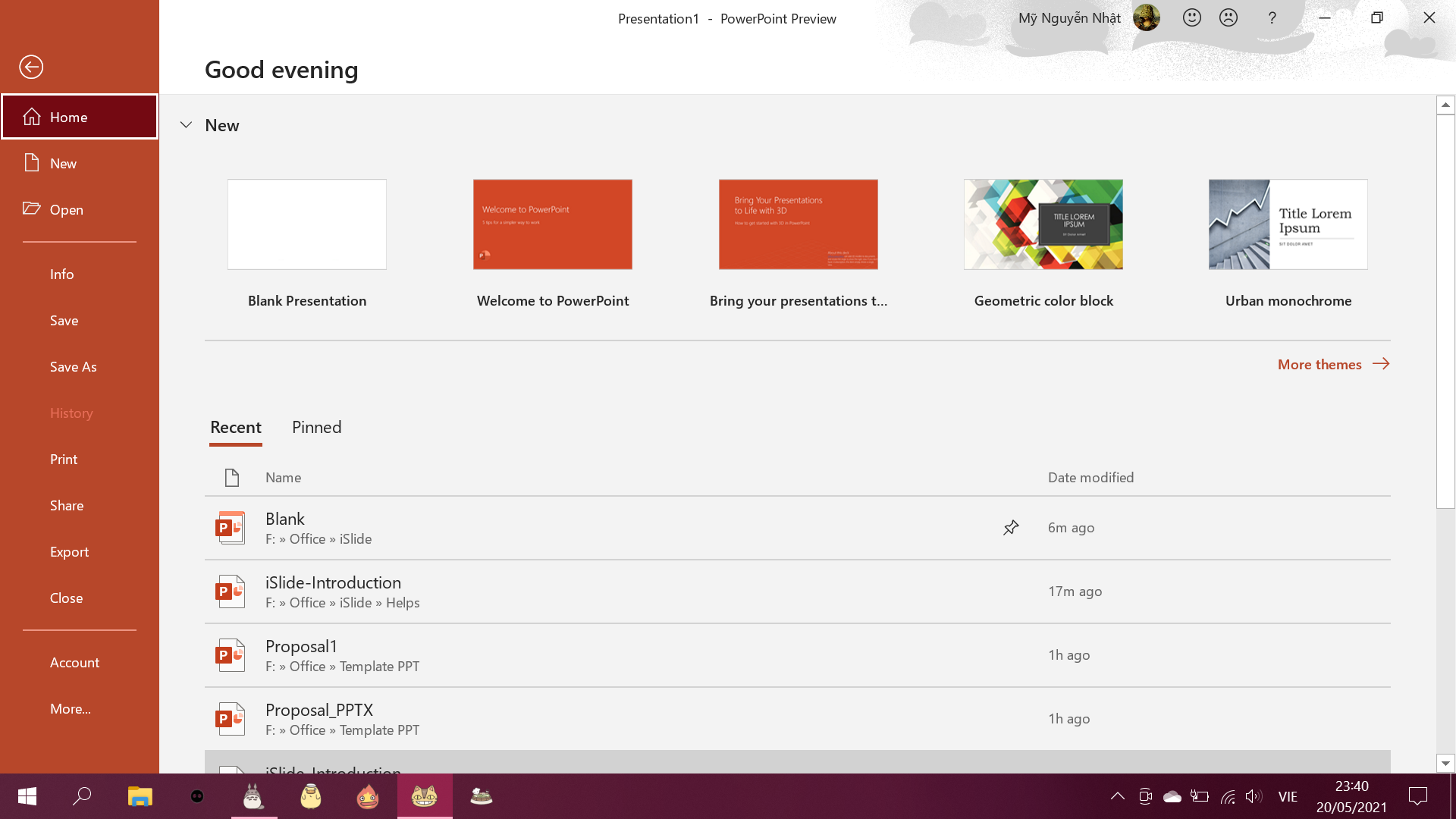Open recent file Proposal1
The image size is (1456, 819).
[x=798, y=655]
